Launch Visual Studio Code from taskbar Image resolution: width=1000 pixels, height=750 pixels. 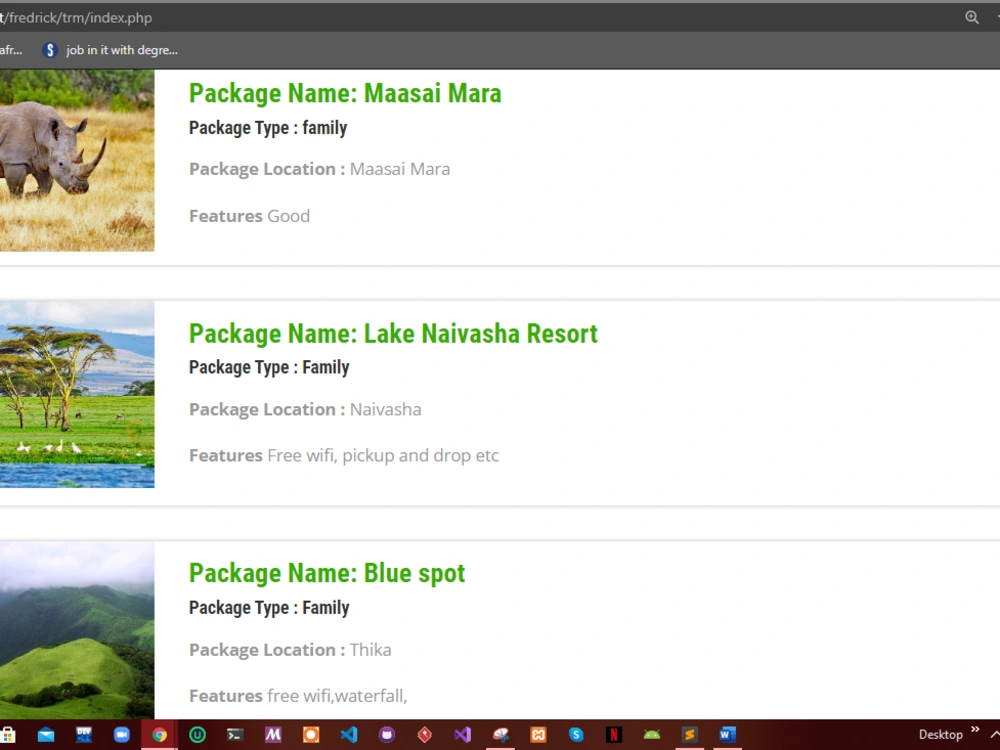click(349, 735)
